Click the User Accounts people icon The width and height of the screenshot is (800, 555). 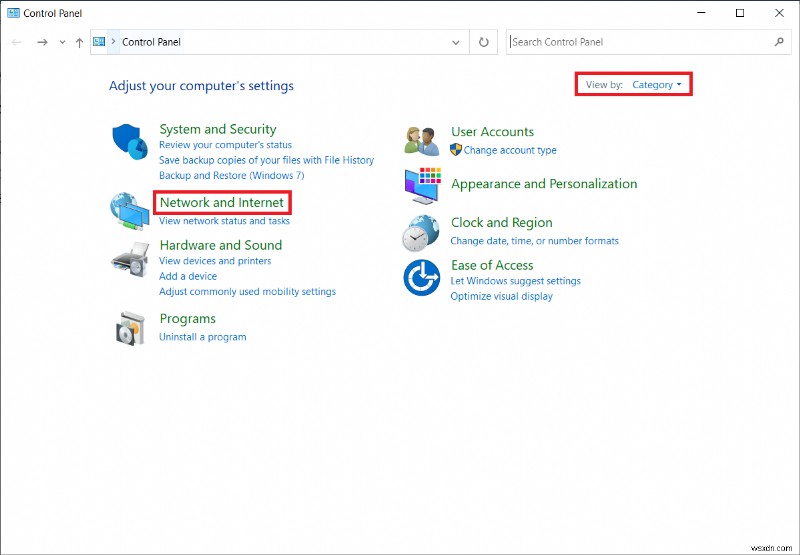click(x=421, y=141)
